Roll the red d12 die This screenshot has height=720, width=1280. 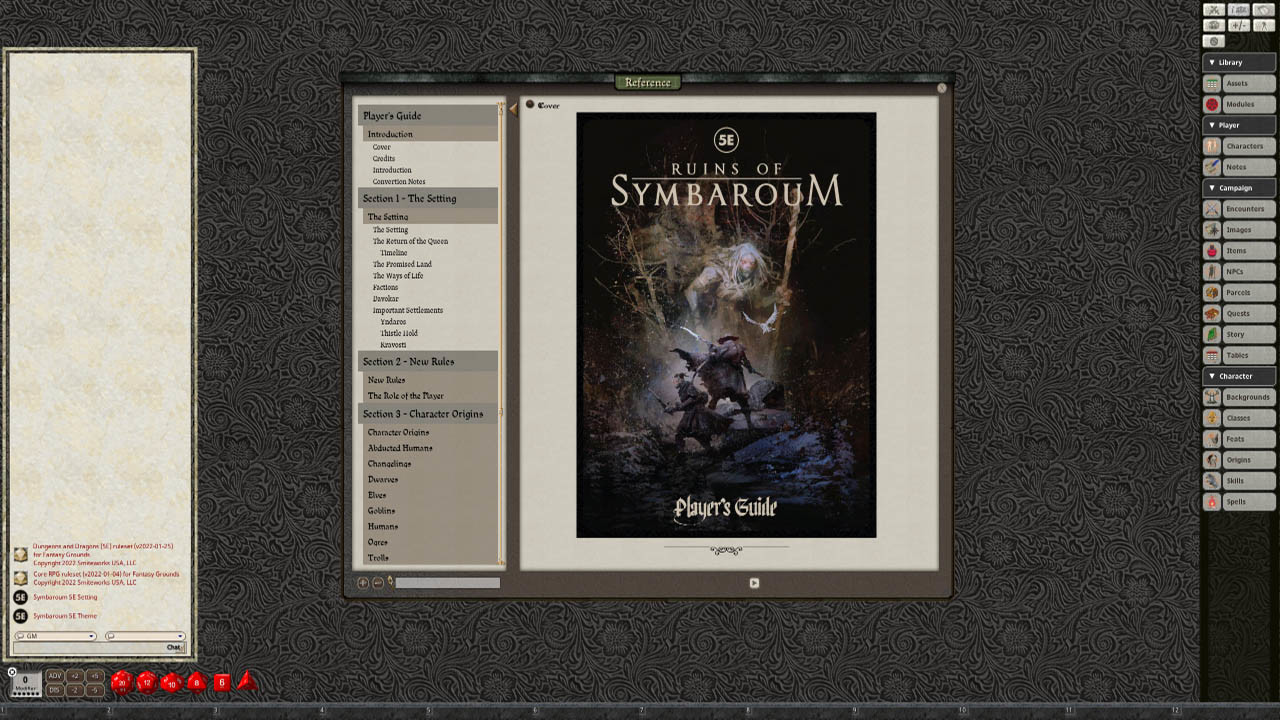[146, 684]
